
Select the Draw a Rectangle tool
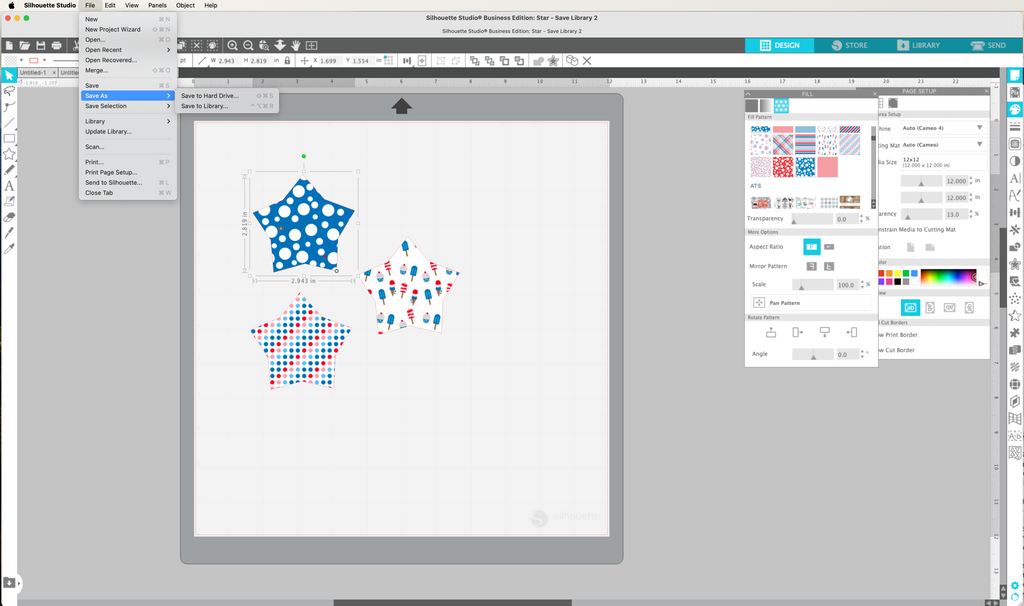9,138
